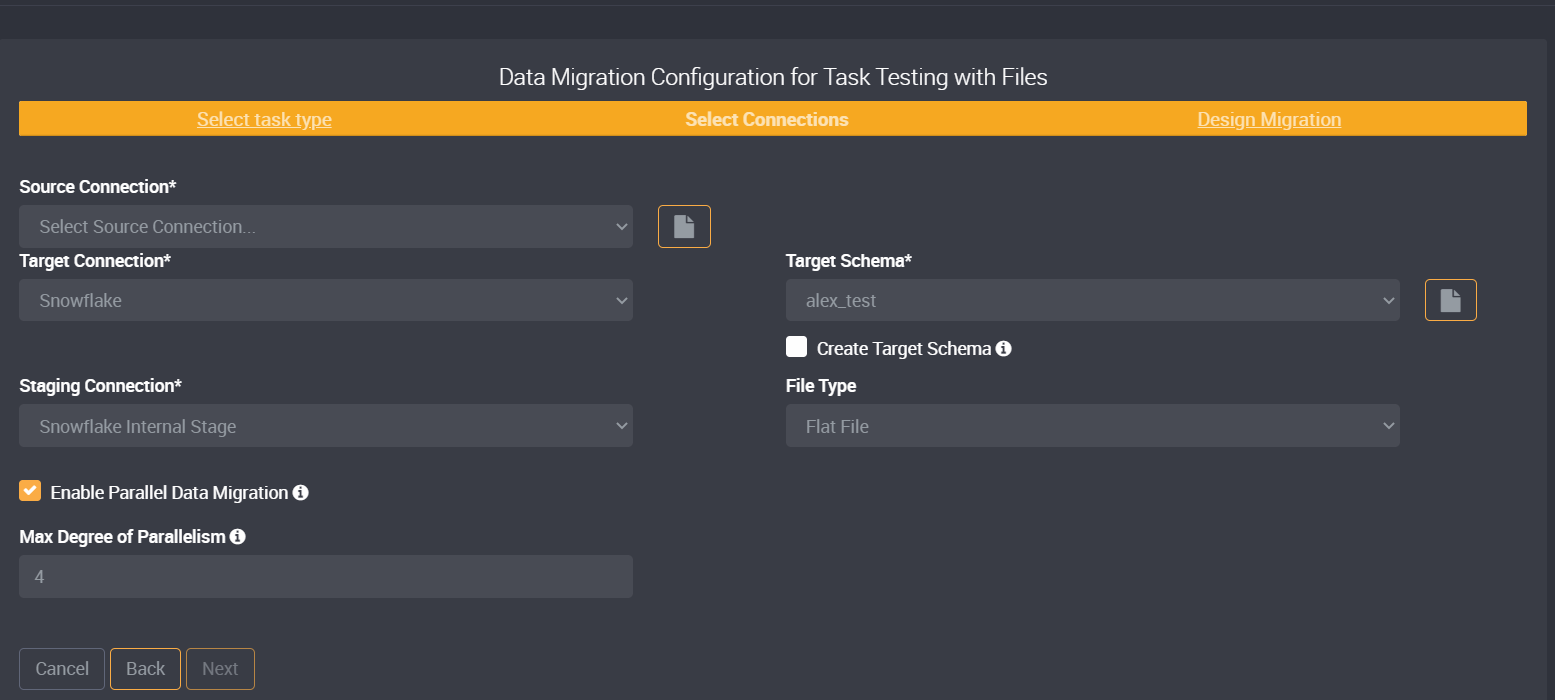
Task: Go to the Select task type step
Action: [264, 120]
